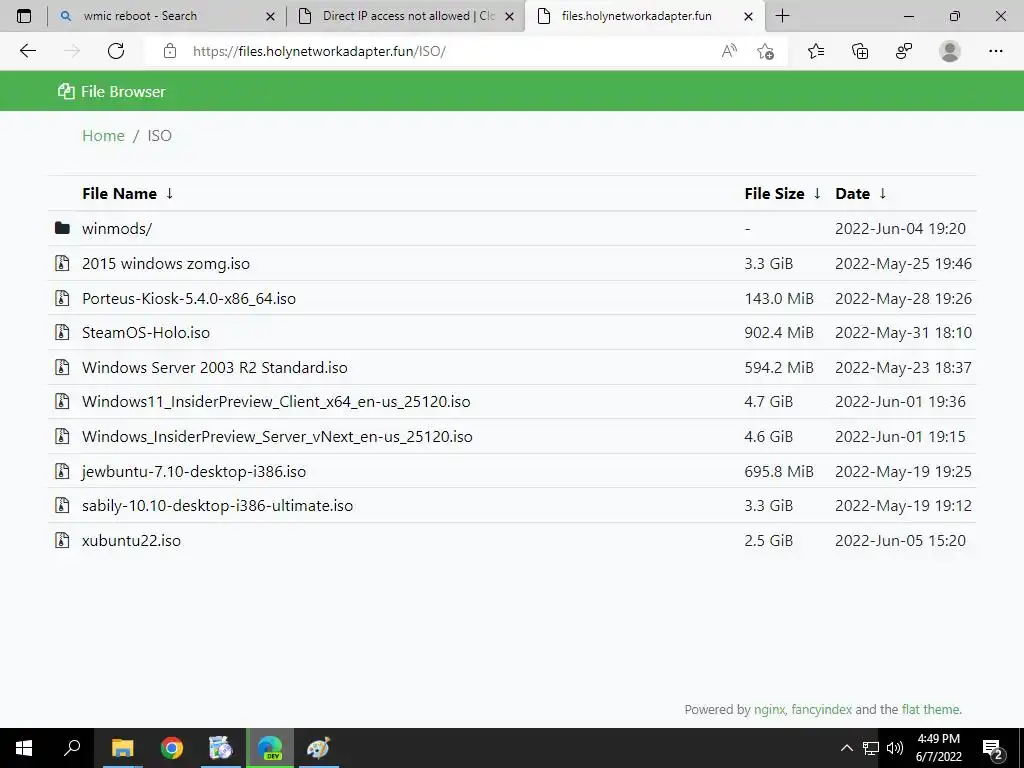Click the 2022-May-23 18:37 date
Screen dimensions: 1024x768
[903, 367]
